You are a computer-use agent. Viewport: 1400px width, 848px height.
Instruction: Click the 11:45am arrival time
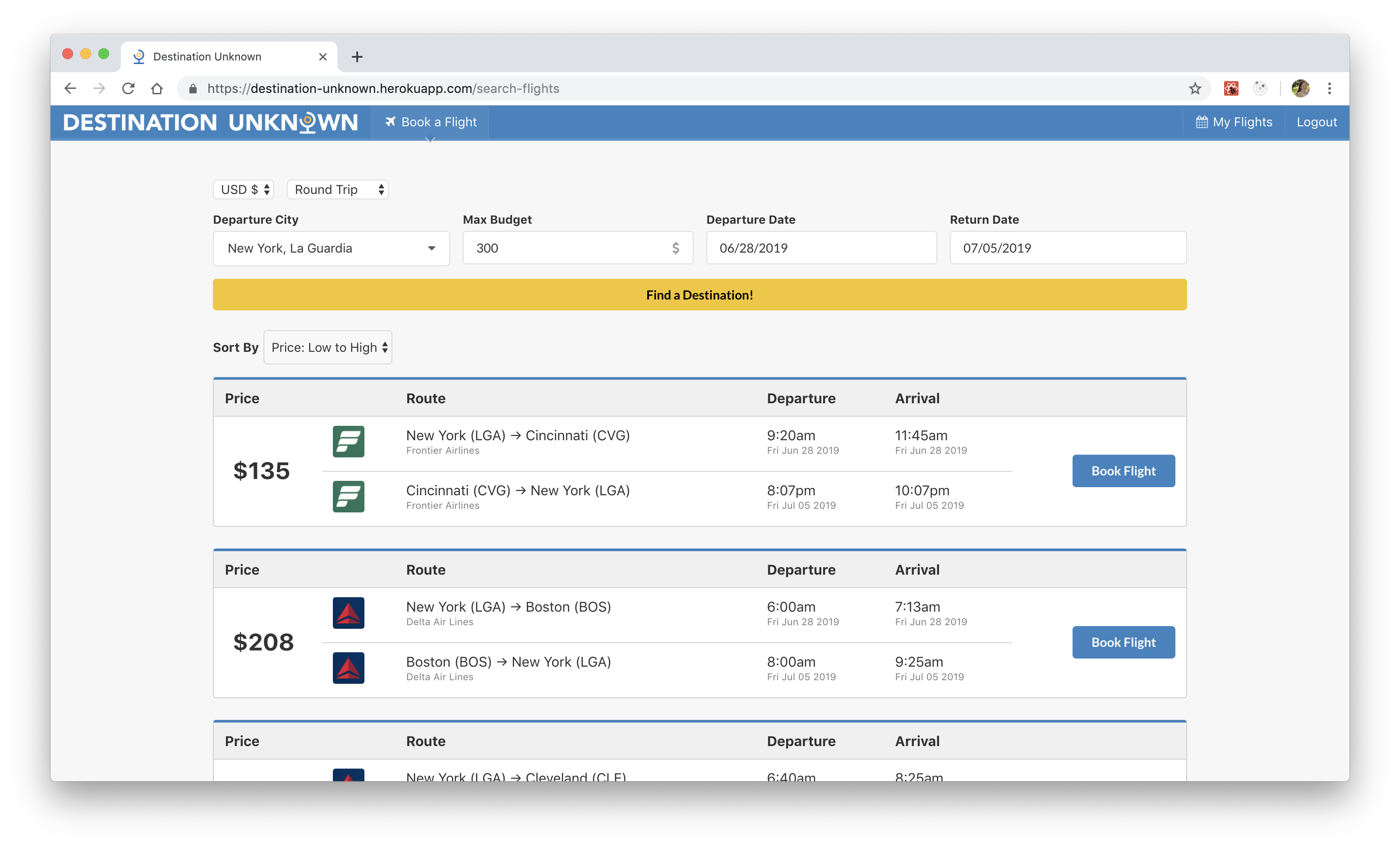(x=921, y=435)
